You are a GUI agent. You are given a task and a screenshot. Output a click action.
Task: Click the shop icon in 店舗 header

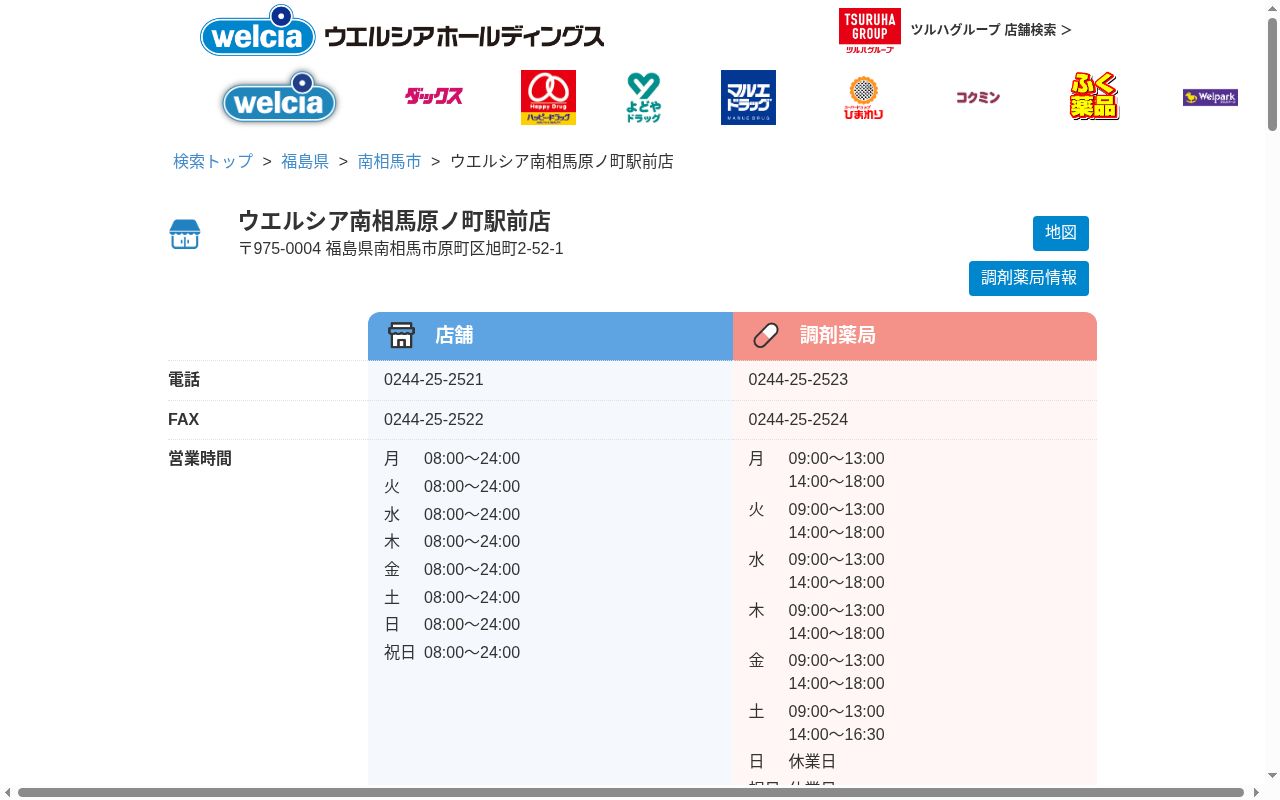pos(401,335)
